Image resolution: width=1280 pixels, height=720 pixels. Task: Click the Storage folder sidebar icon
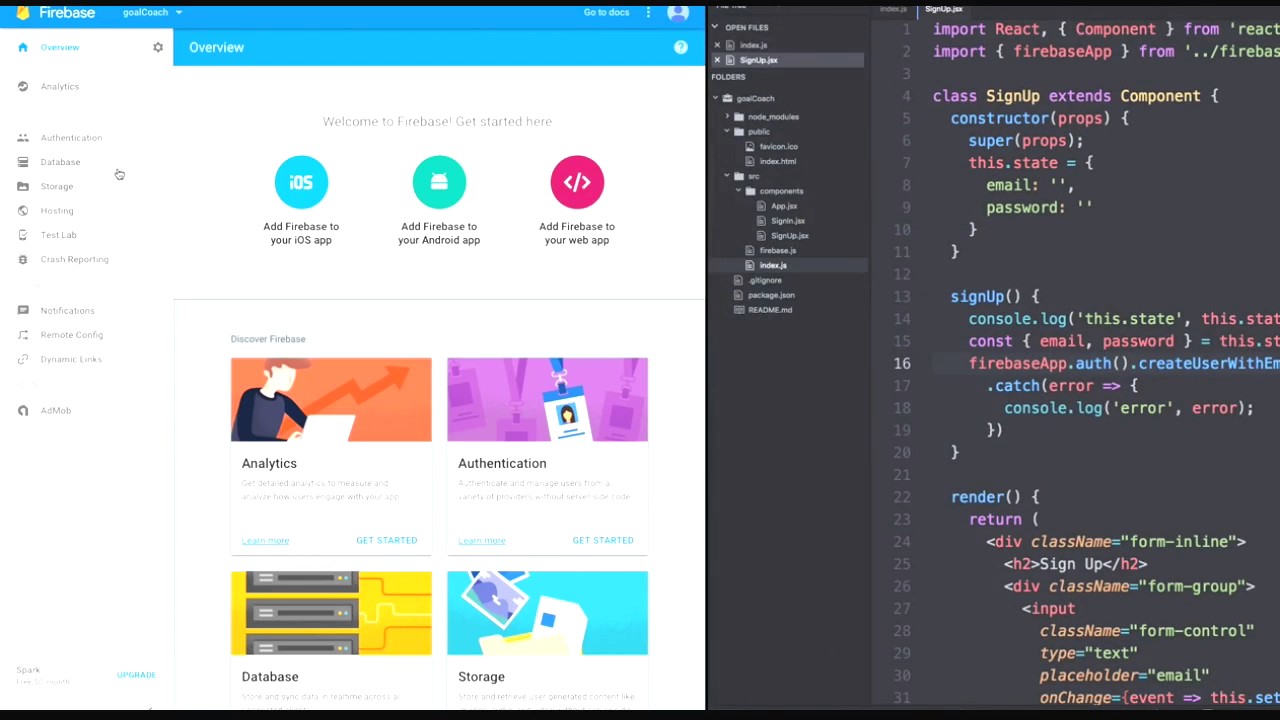coord(23,186)
